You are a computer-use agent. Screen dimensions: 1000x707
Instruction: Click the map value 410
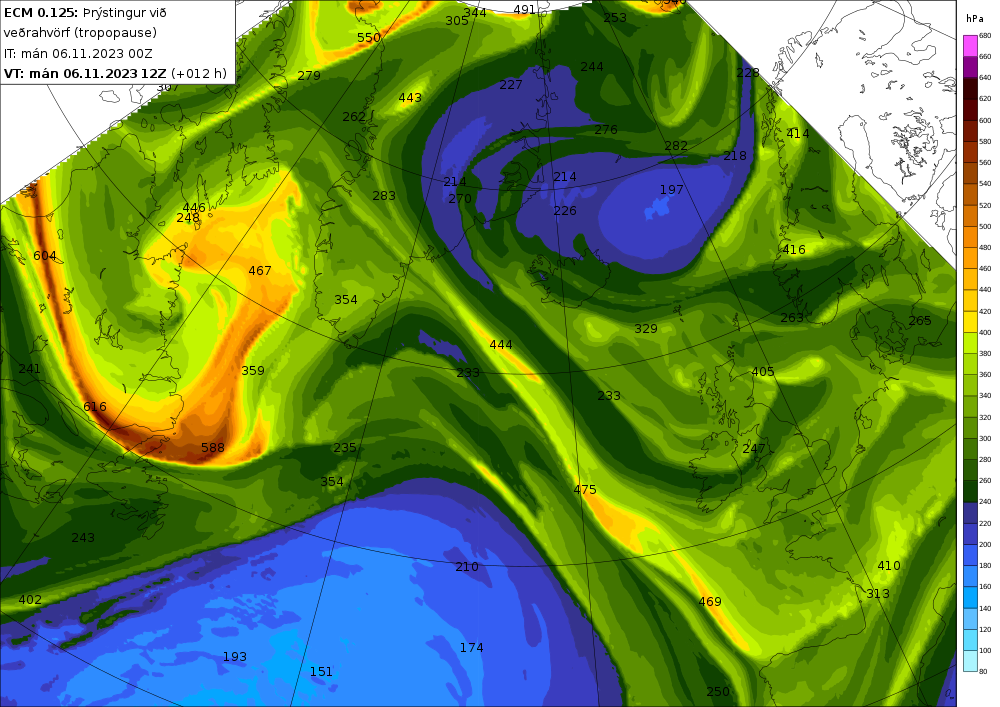click(888, 565)
